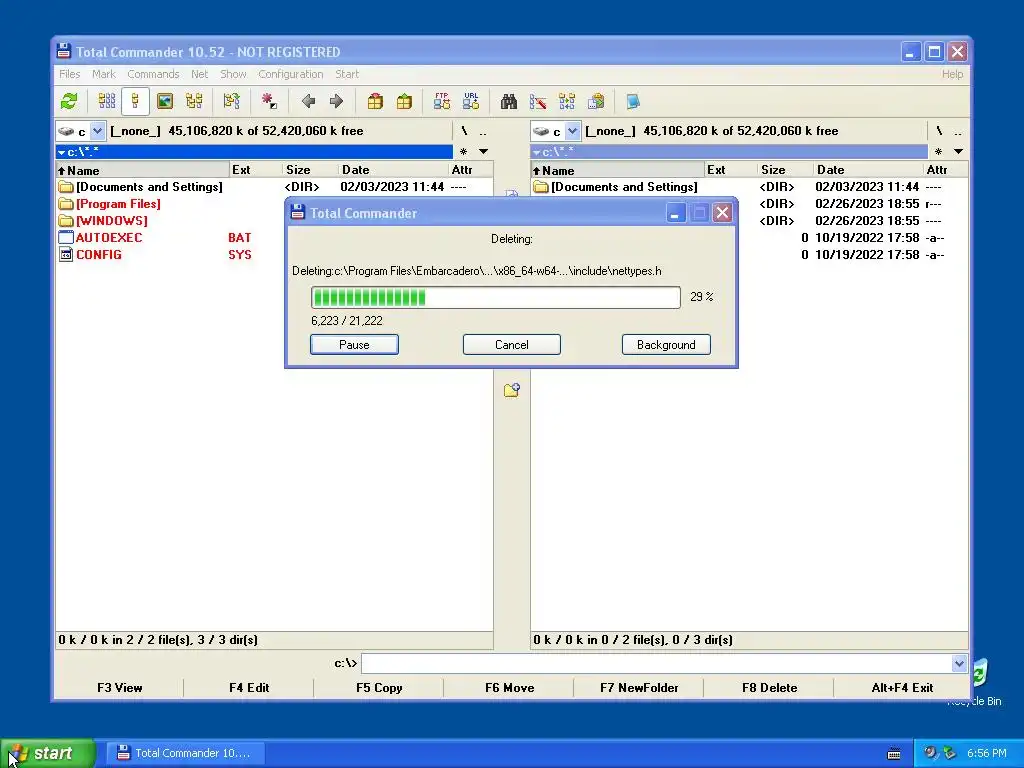Click the copy names to clipboard icon
The height and width of the screenshot is (768, 1024).
pos(596,101)
